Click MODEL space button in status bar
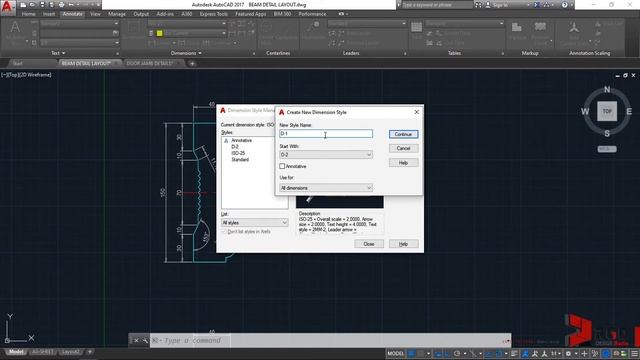Viewport: 640px width, 360px height. pyautogui.click(x=395, y=353)
